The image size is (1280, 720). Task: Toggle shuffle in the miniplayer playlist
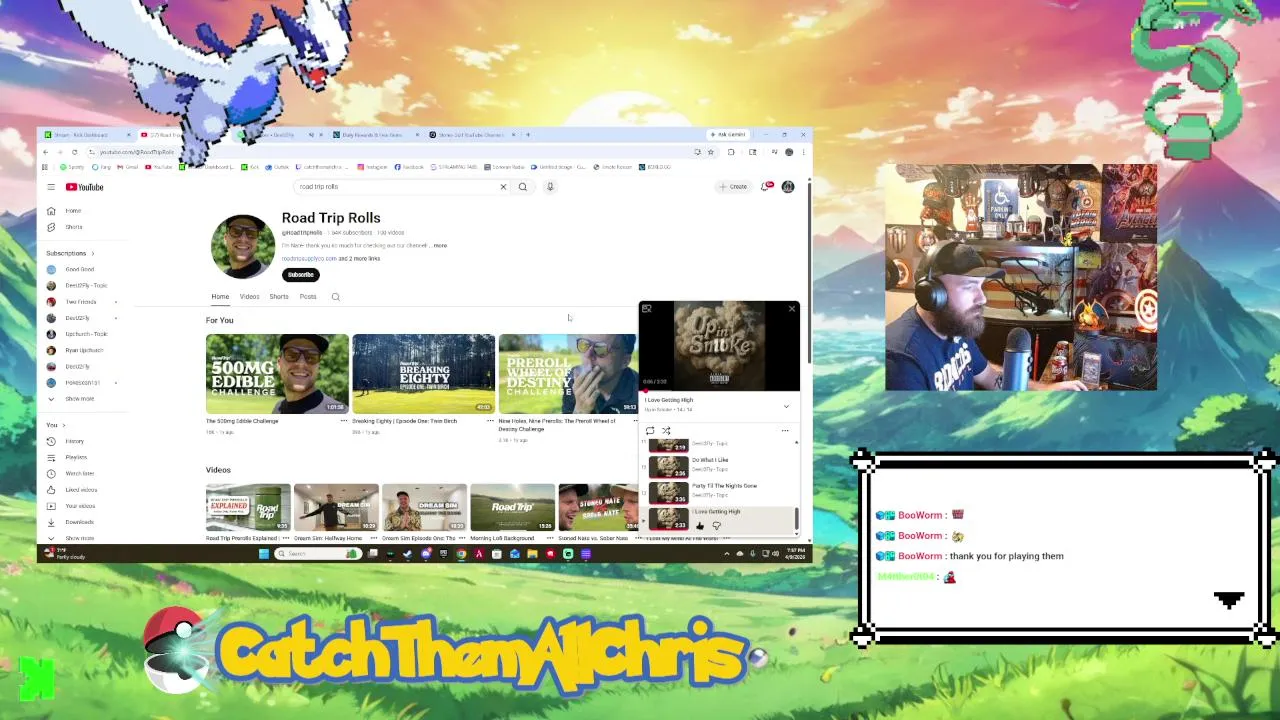[x=666, y=431]
